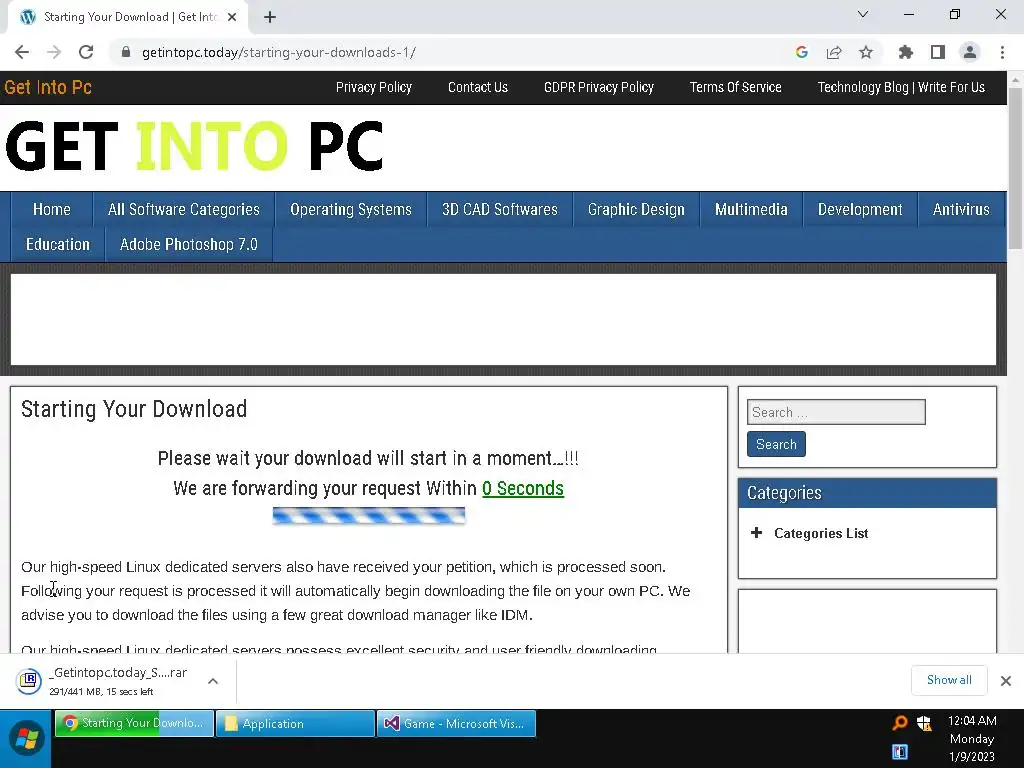Screen dimensions: 1024x768
Task: Click the padlock site info icon
Action: [126, 52]
